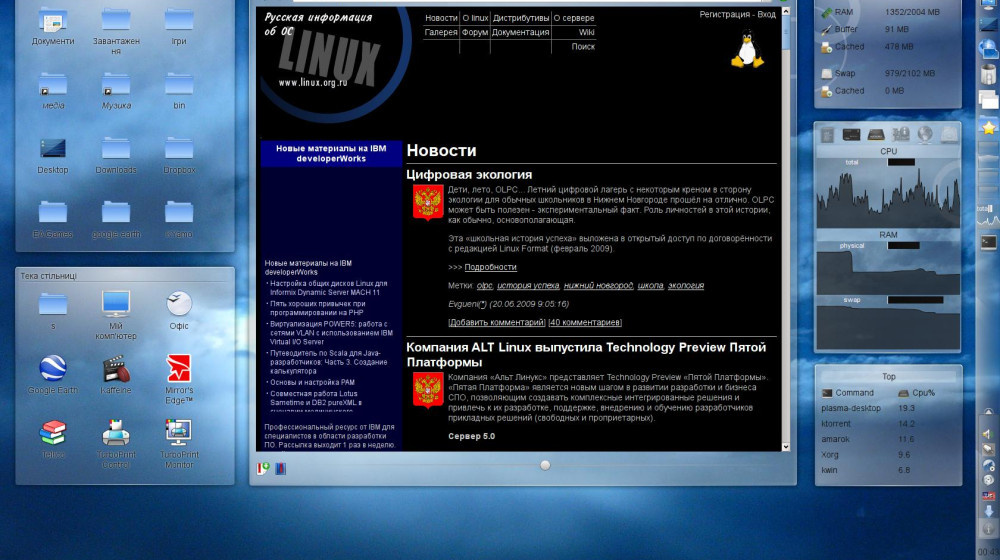Open the Downloads folder

click(x=115, y=155)
